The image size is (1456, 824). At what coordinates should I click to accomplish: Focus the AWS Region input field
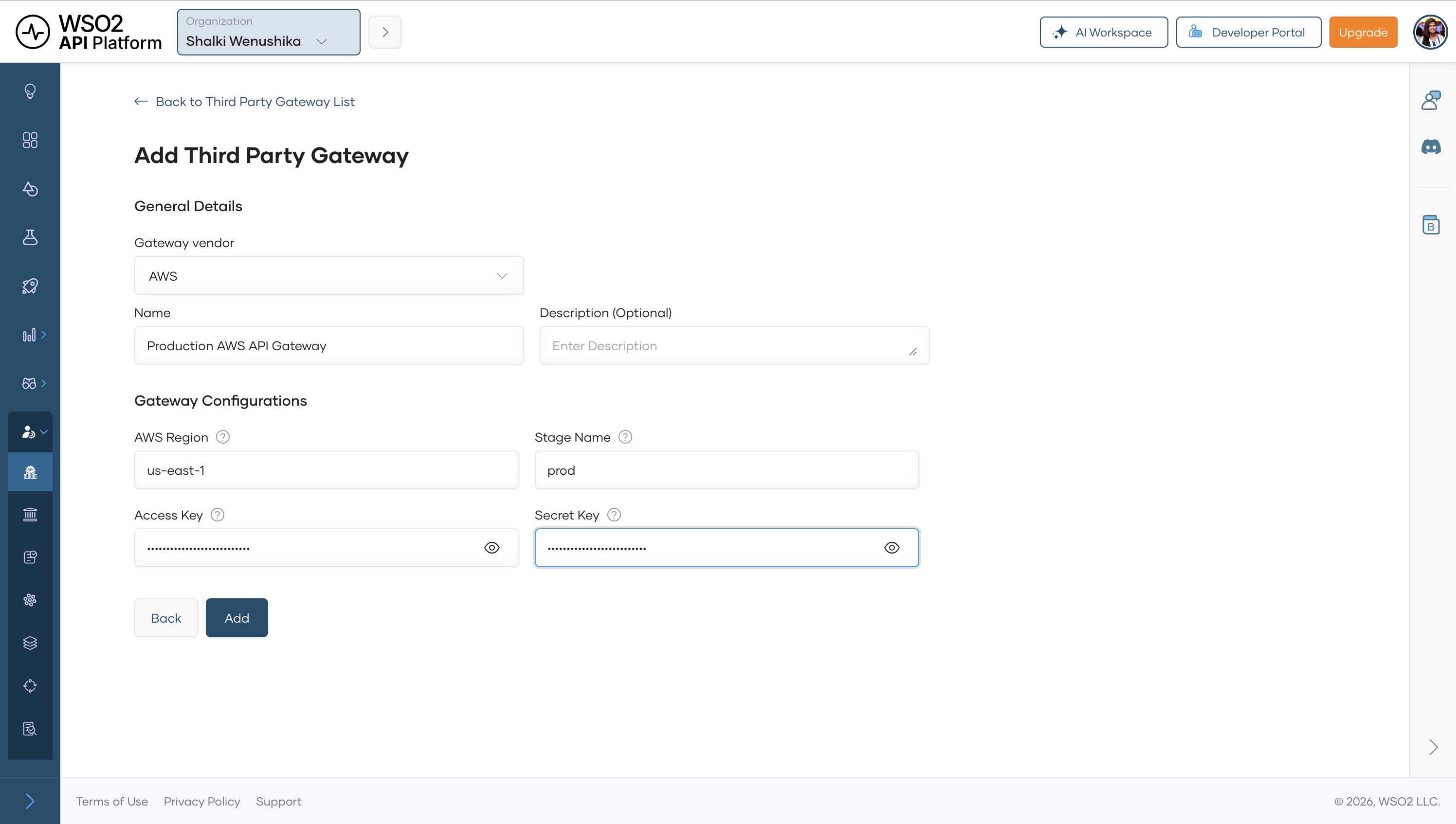click(327, 470)
